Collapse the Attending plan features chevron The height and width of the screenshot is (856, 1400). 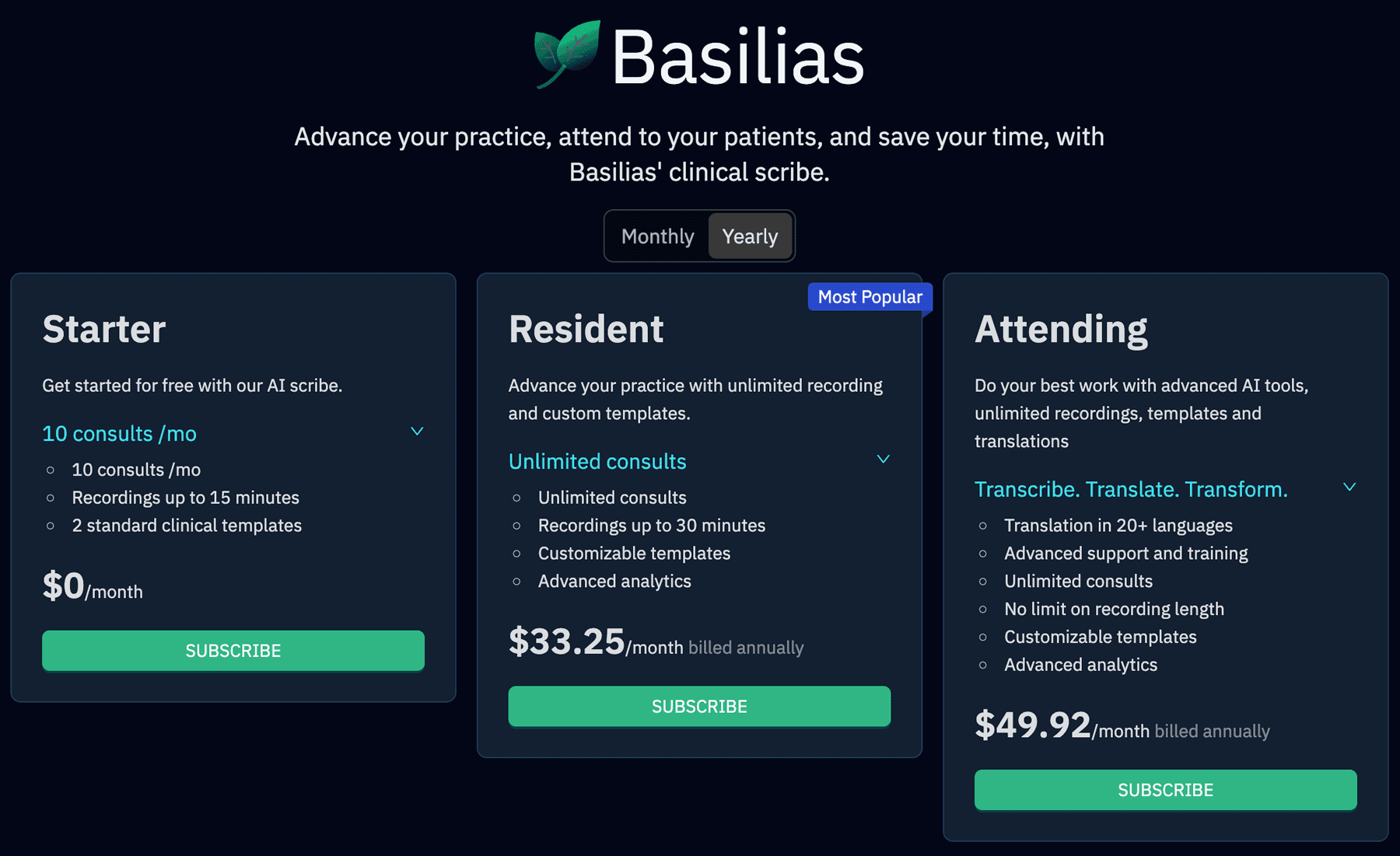tap(1349, 487)
